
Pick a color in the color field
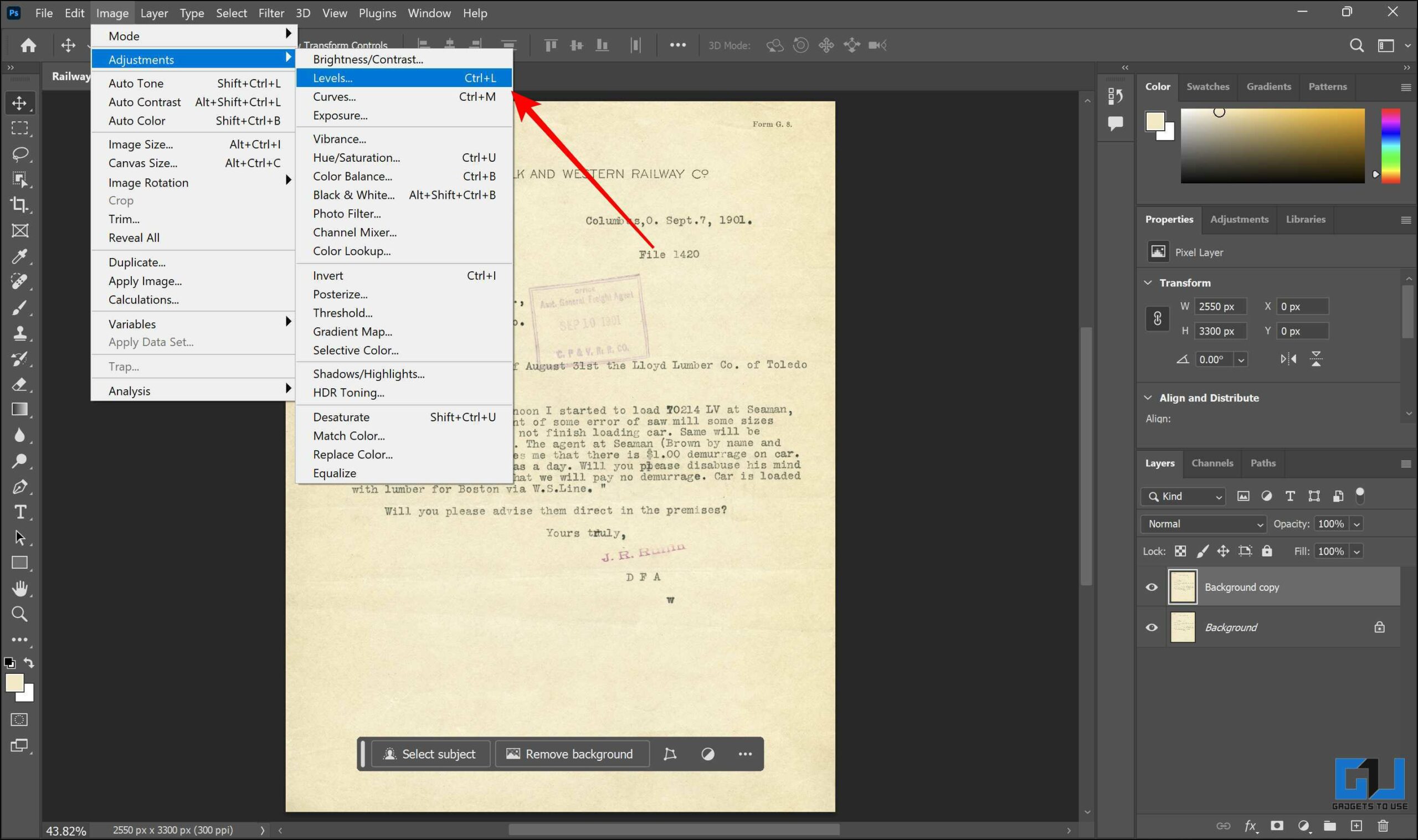coord(1272,146)
